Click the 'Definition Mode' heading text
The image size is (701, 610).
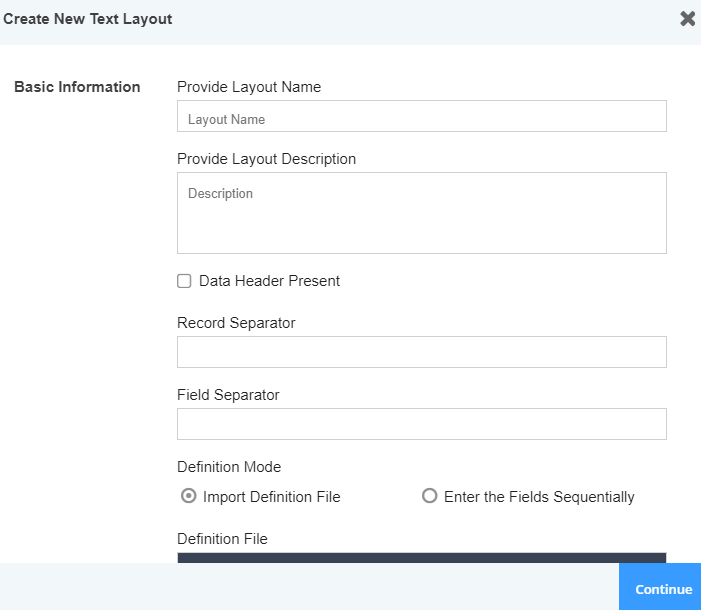pyautogui.click(x=229, y=467)
